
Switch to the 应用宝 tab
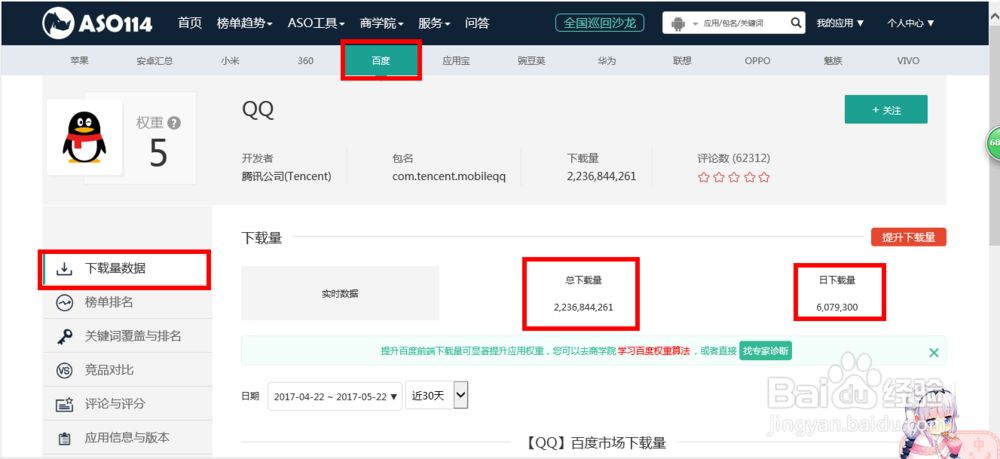pos(456,61)
